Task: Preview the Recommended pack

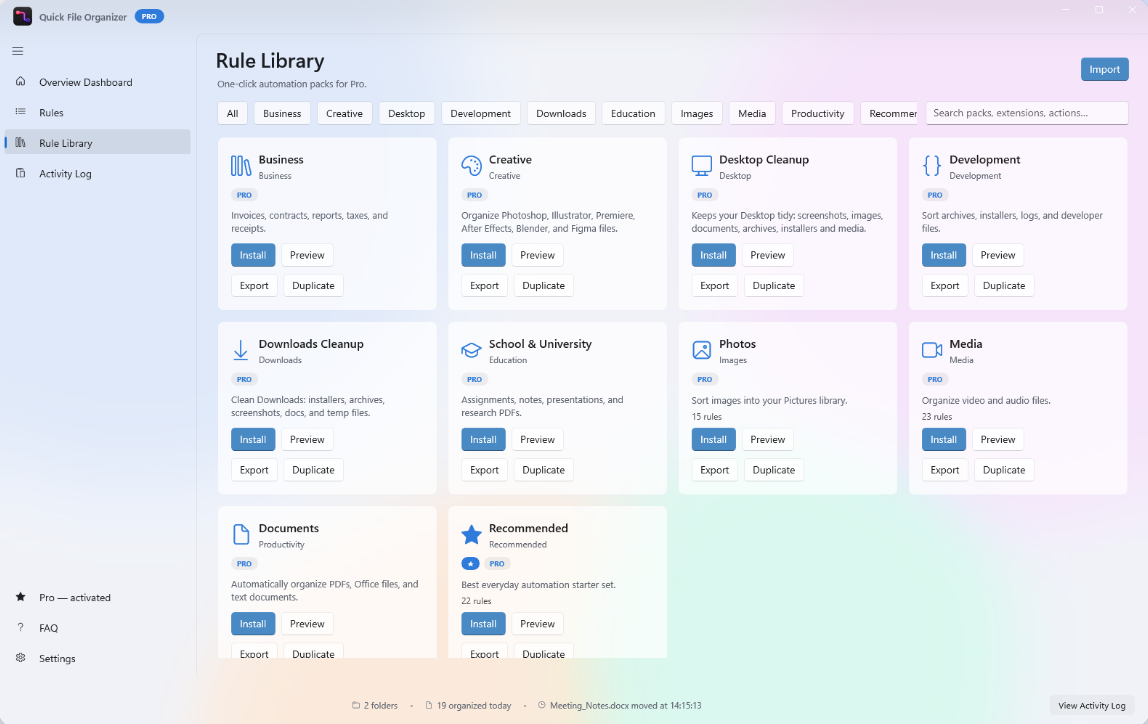Action: click(x=537, y=624)
